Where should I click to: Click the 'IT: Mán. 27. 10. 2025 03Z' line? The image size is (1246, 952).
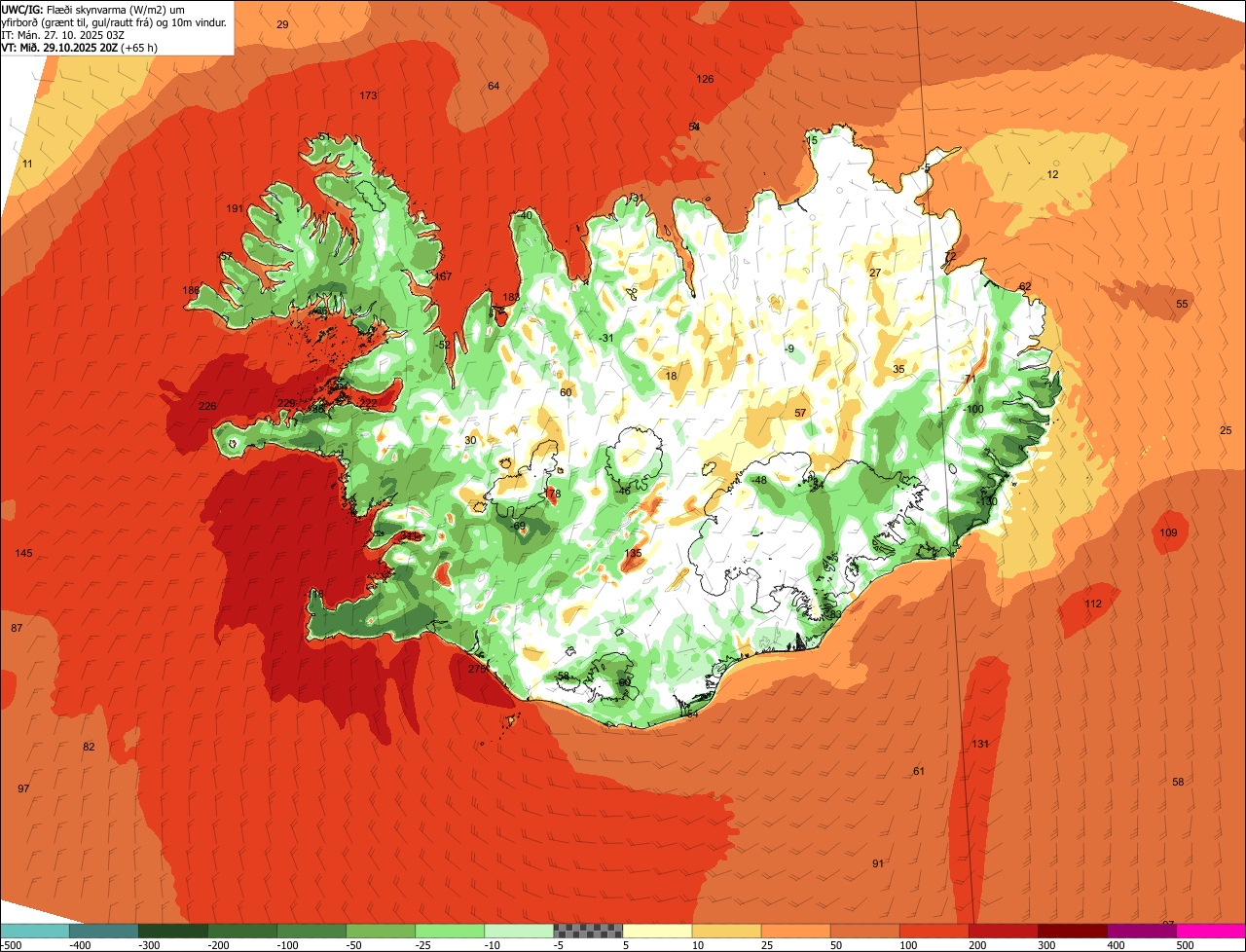pyautogui.click(x=61, y=34)
